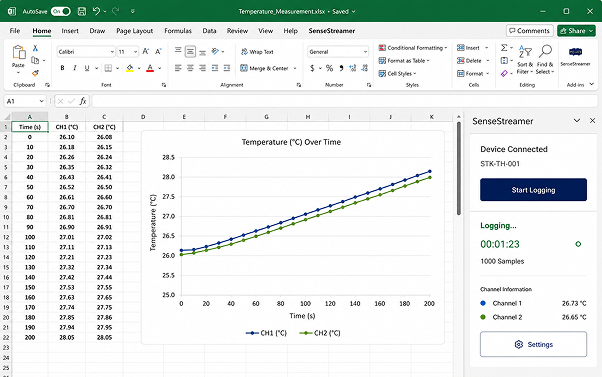Image resolution: width=602 pixels, height=377 pixels.
Task: Expand the Merge & Center dropdown arrow
Action: pos(295,68)
